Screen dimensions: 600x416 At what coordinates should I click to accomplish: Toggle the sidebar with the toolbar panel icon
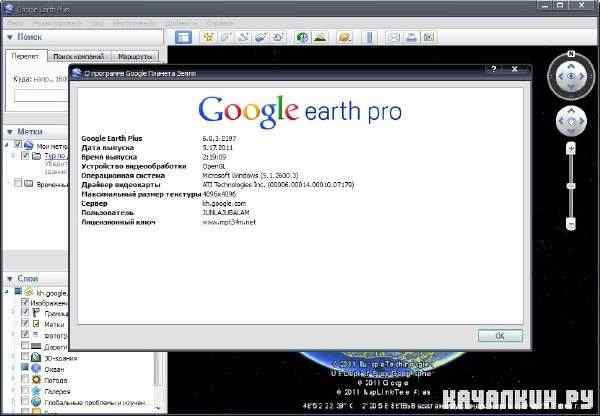coord(184,37)
